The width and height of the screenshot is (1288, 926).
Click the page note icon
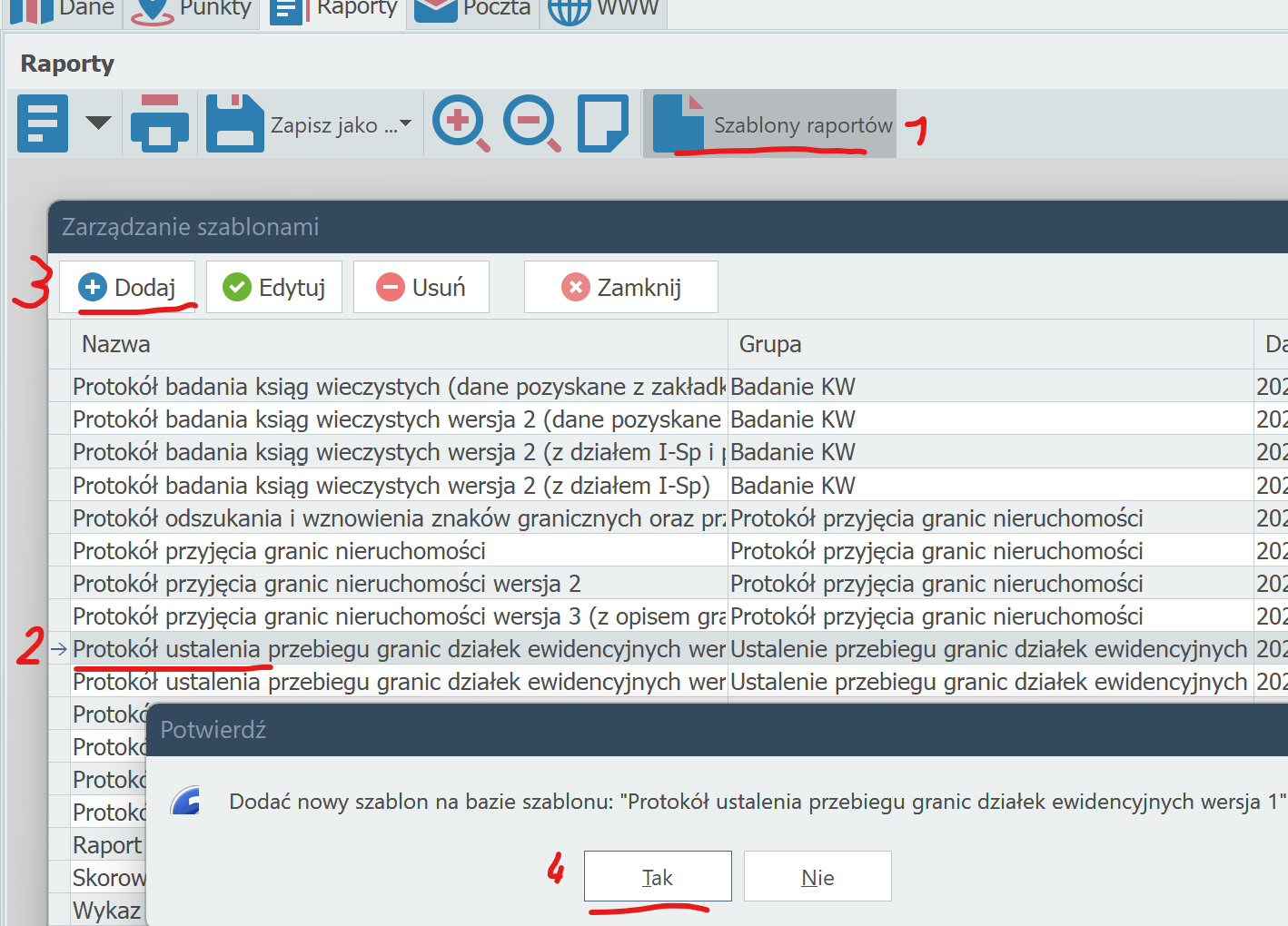pyautogui.click(x=603, y=123)
